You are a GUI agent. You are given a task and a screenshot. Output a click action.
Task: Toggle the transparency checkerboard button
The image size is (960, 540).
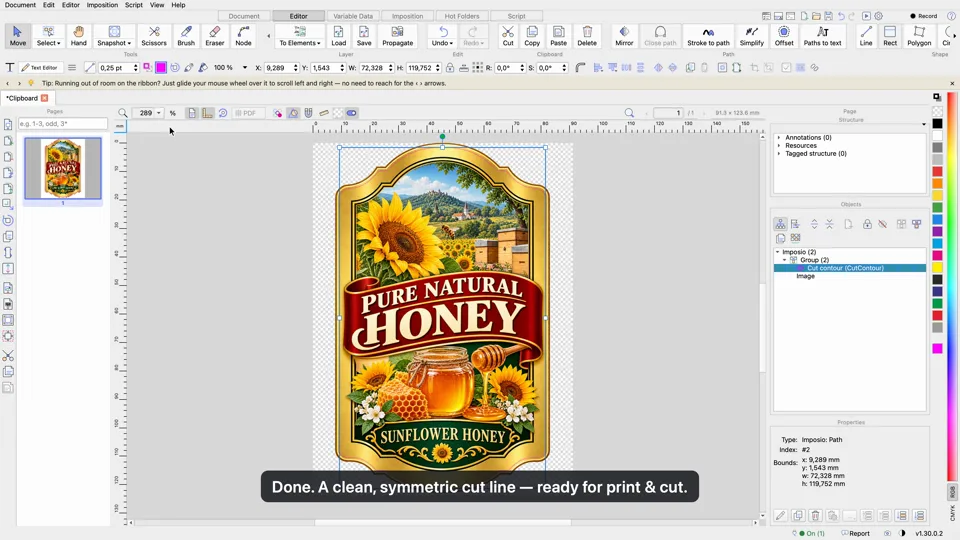click(337, 113)
